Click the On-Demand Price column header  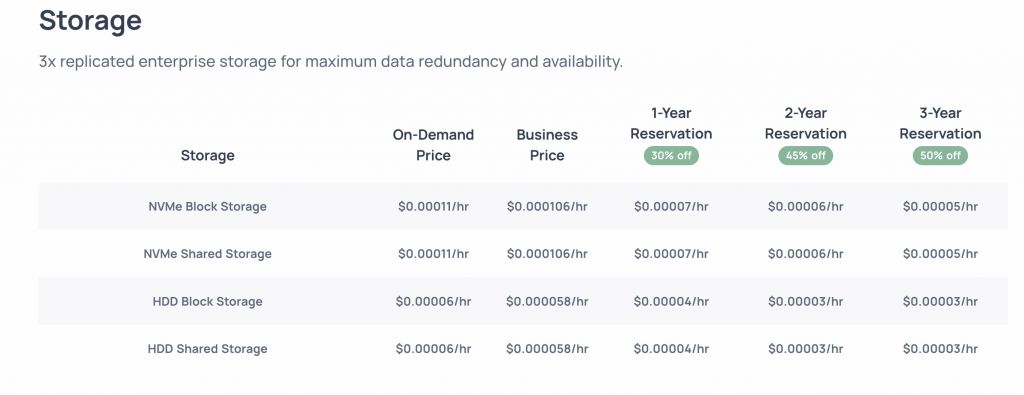click(433, 145)
